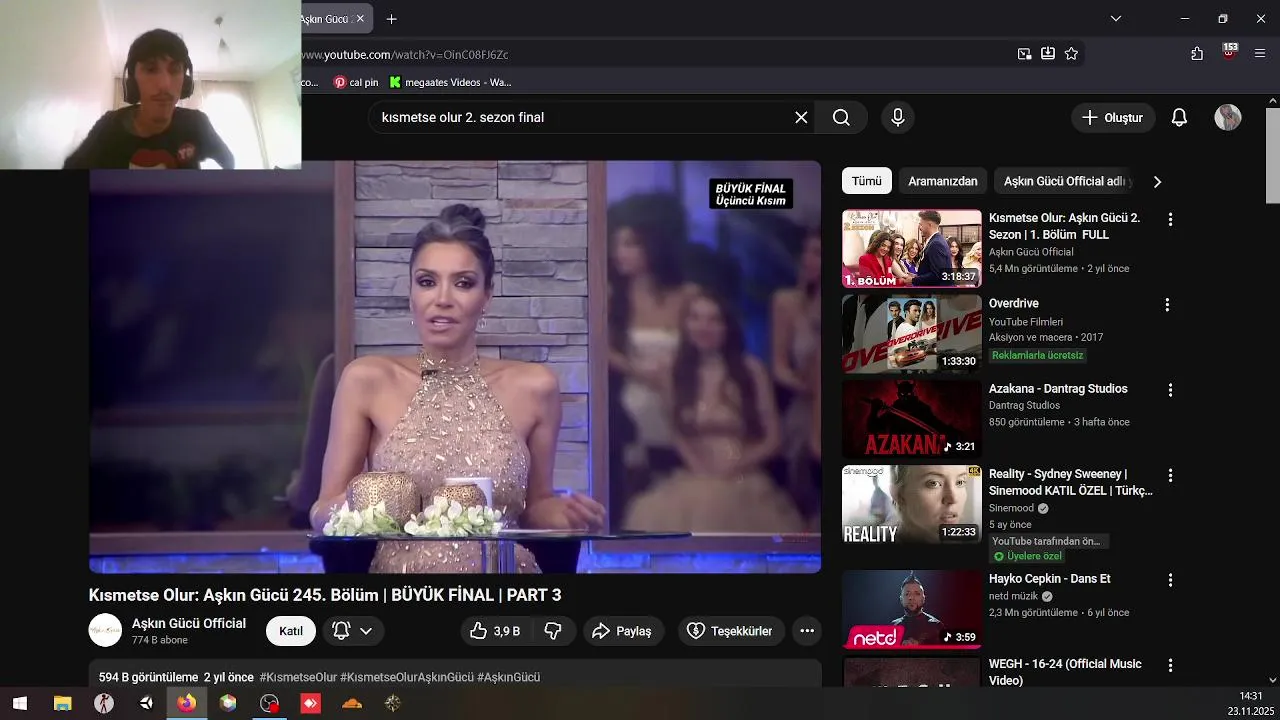
Task: Select the Tümü filter chip
Action: point(866,181)
